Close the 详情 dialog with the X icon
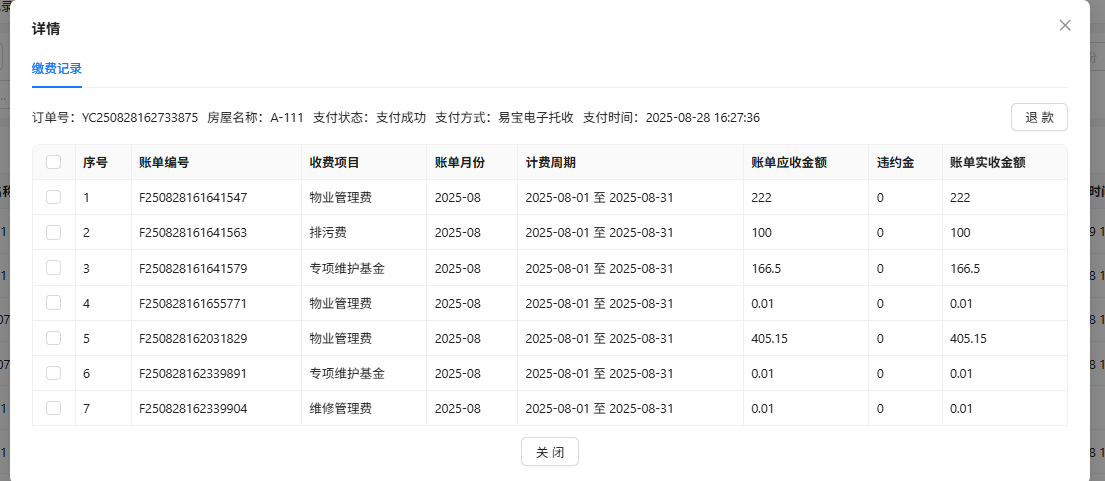The width and height of the screenshot is (1105, 481). point(1065,25)
